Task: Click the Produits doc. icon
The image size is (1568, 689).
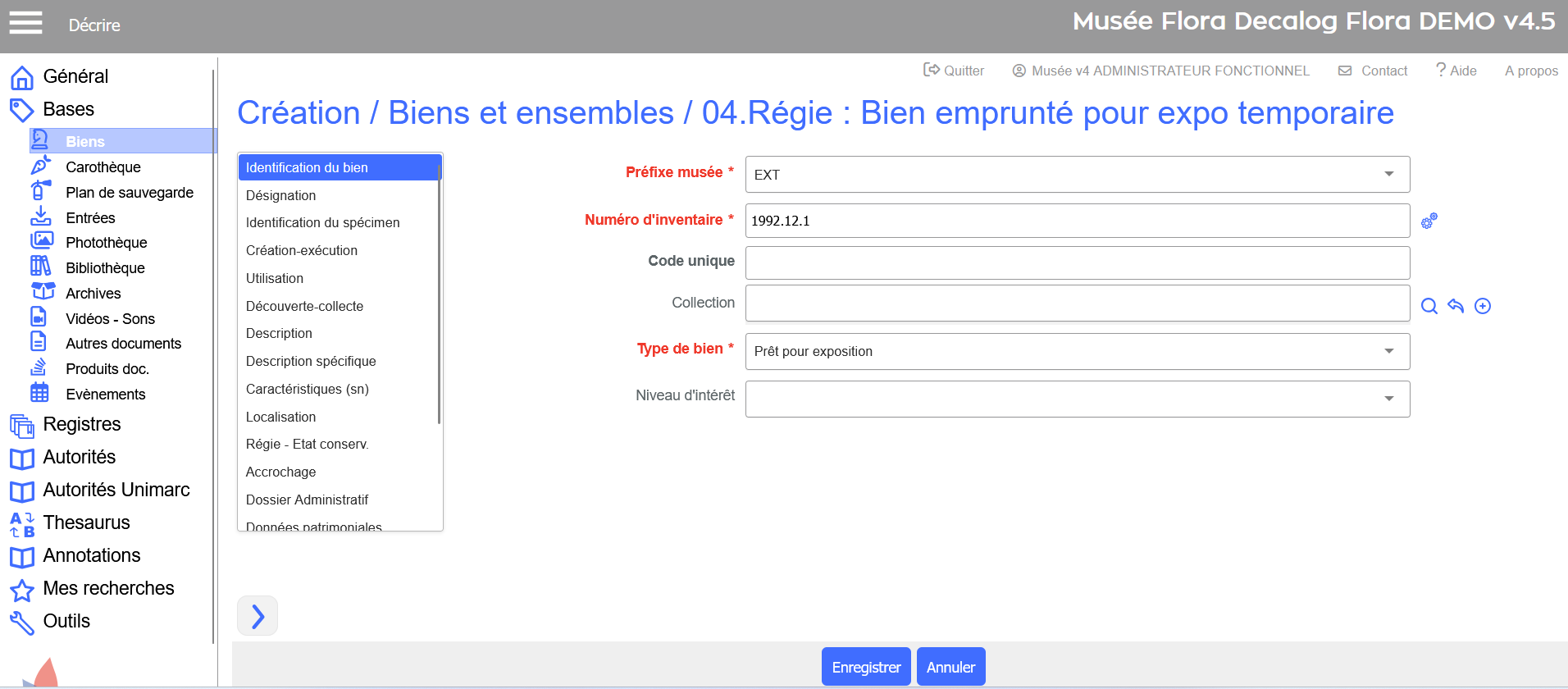Action: [x=39, y=367]
